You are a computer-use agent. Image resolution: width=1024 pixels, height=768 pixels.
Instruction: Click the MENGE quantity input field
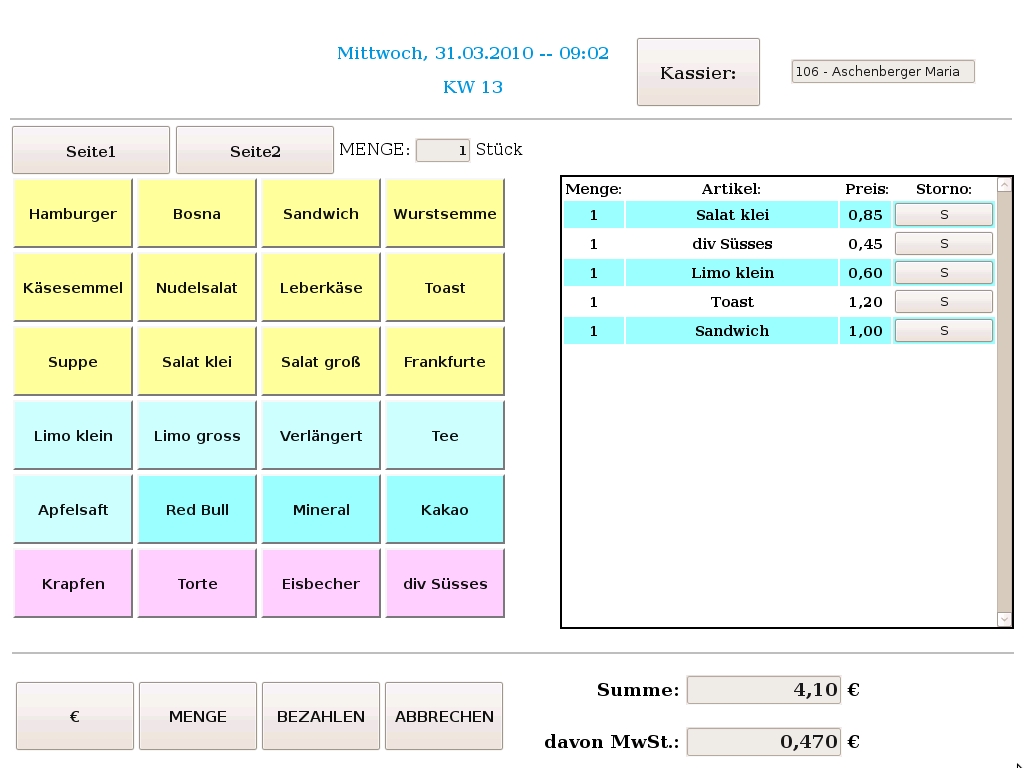coord(442,150)
